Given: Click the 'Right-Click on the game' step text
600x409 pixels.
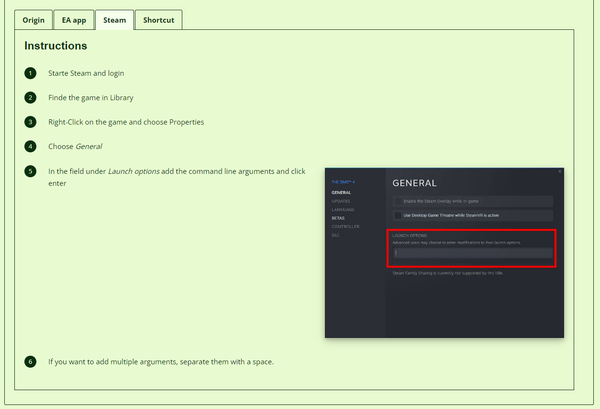Looking at the screenshot, I should tap(126, 122).
